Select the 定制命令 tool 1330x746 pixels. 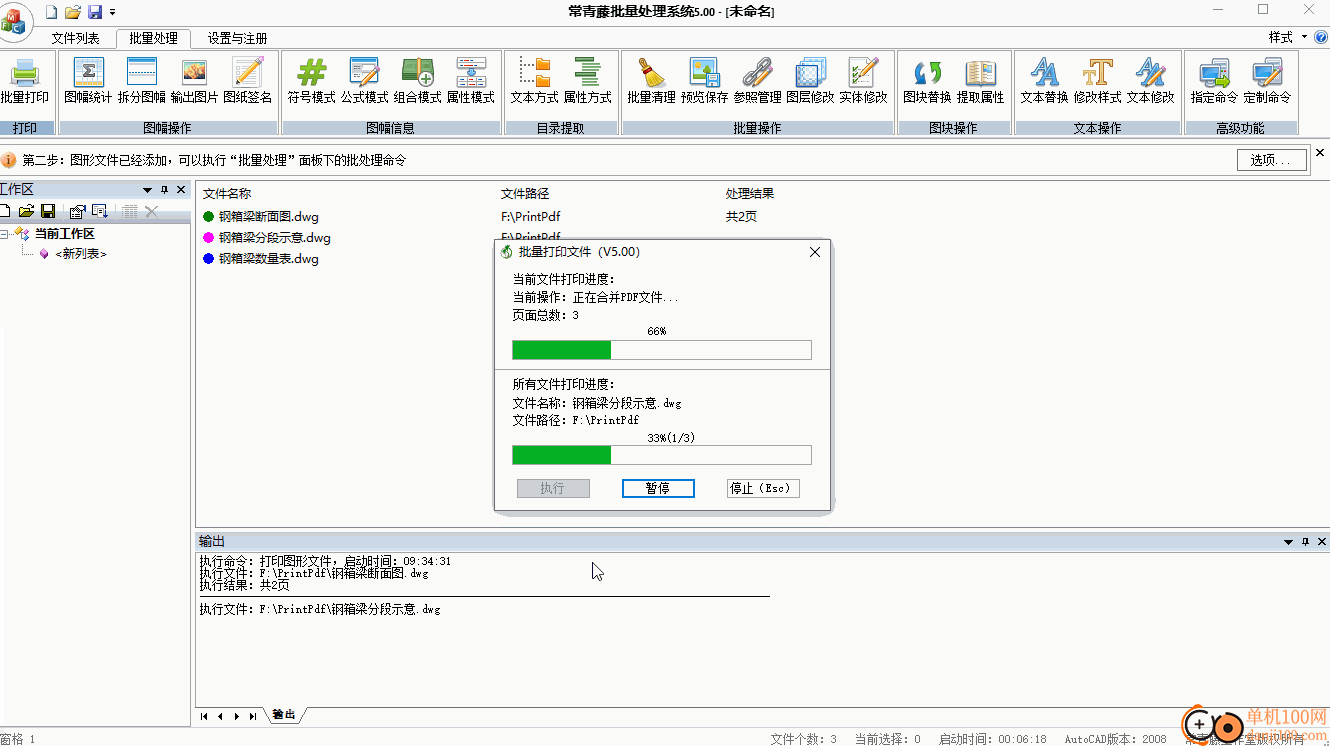(x=1267, y=81)
